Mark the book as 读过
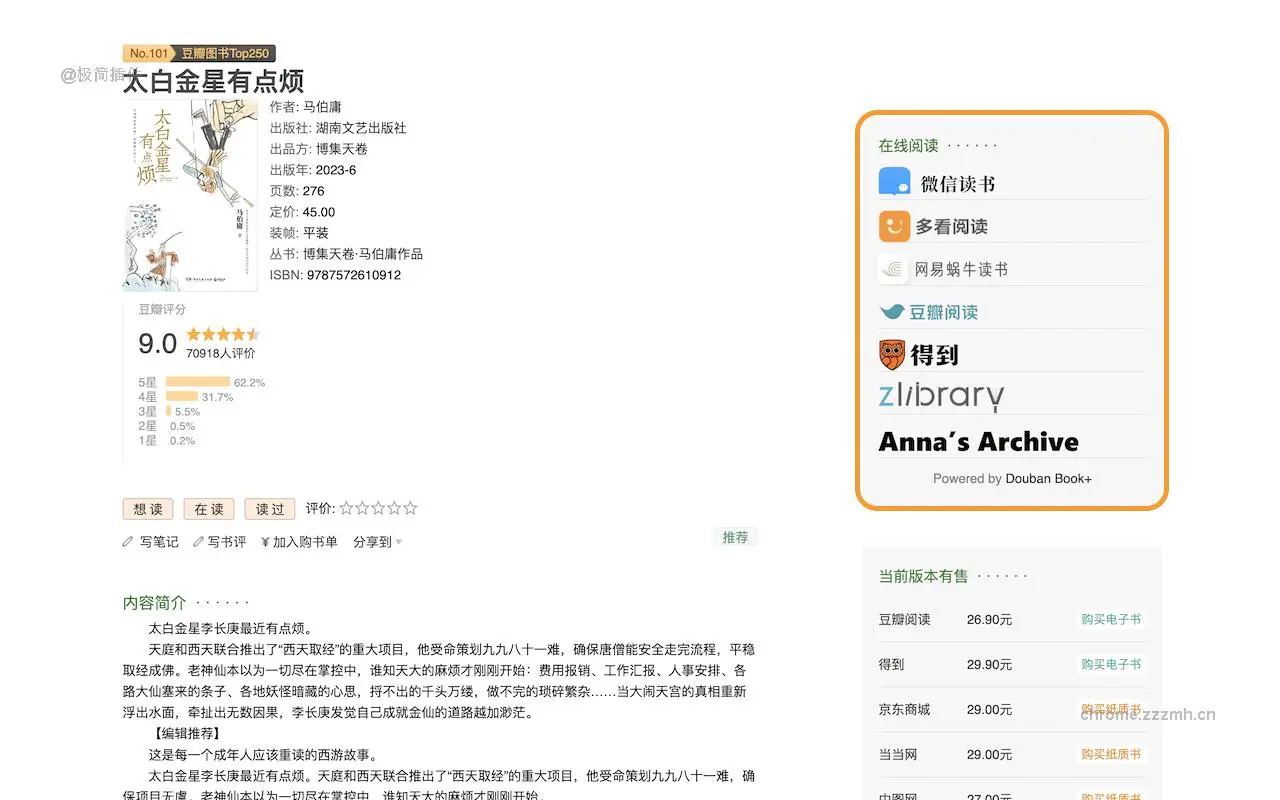The image size is (1280, 800). pos(268,509)
